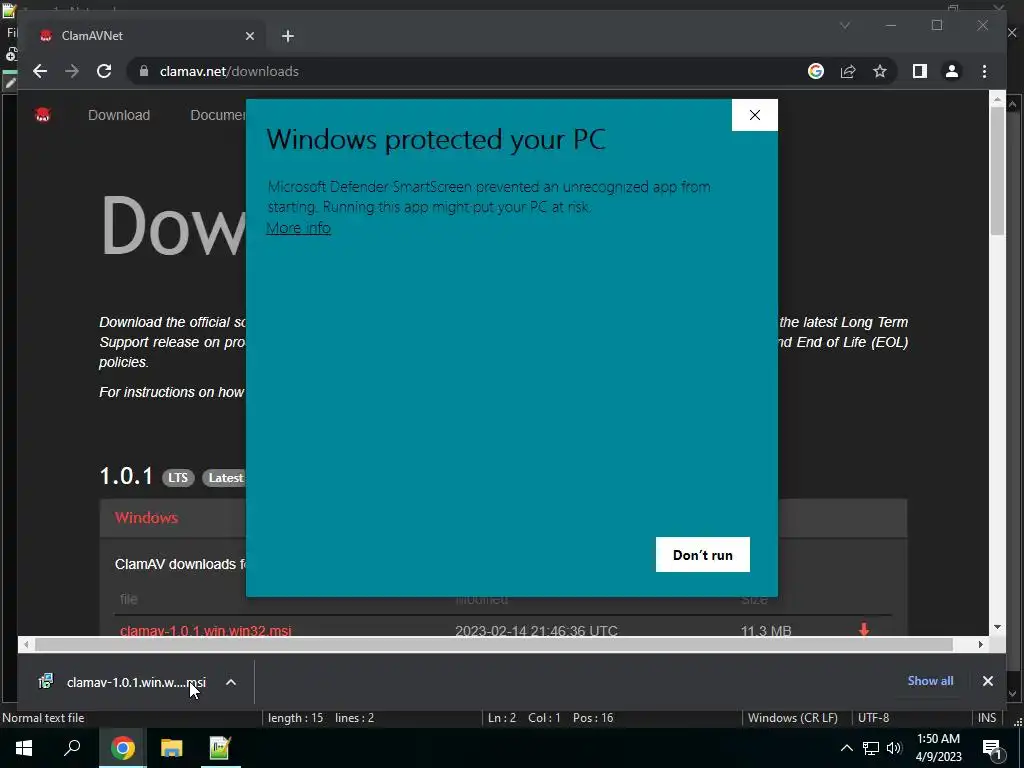Click Show all downloads
Screen dimensions: 1024x768
pos(930,680)
